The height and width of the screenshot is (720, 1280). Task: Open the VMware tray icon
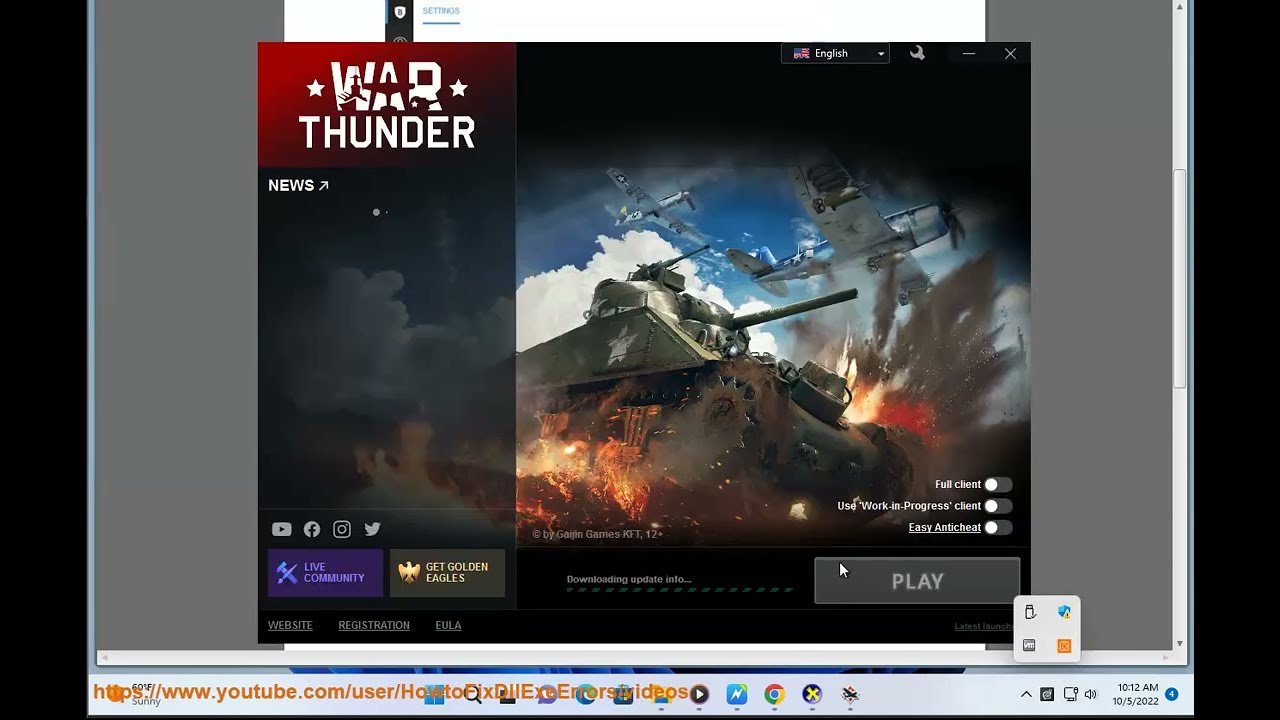[1030, 646]
